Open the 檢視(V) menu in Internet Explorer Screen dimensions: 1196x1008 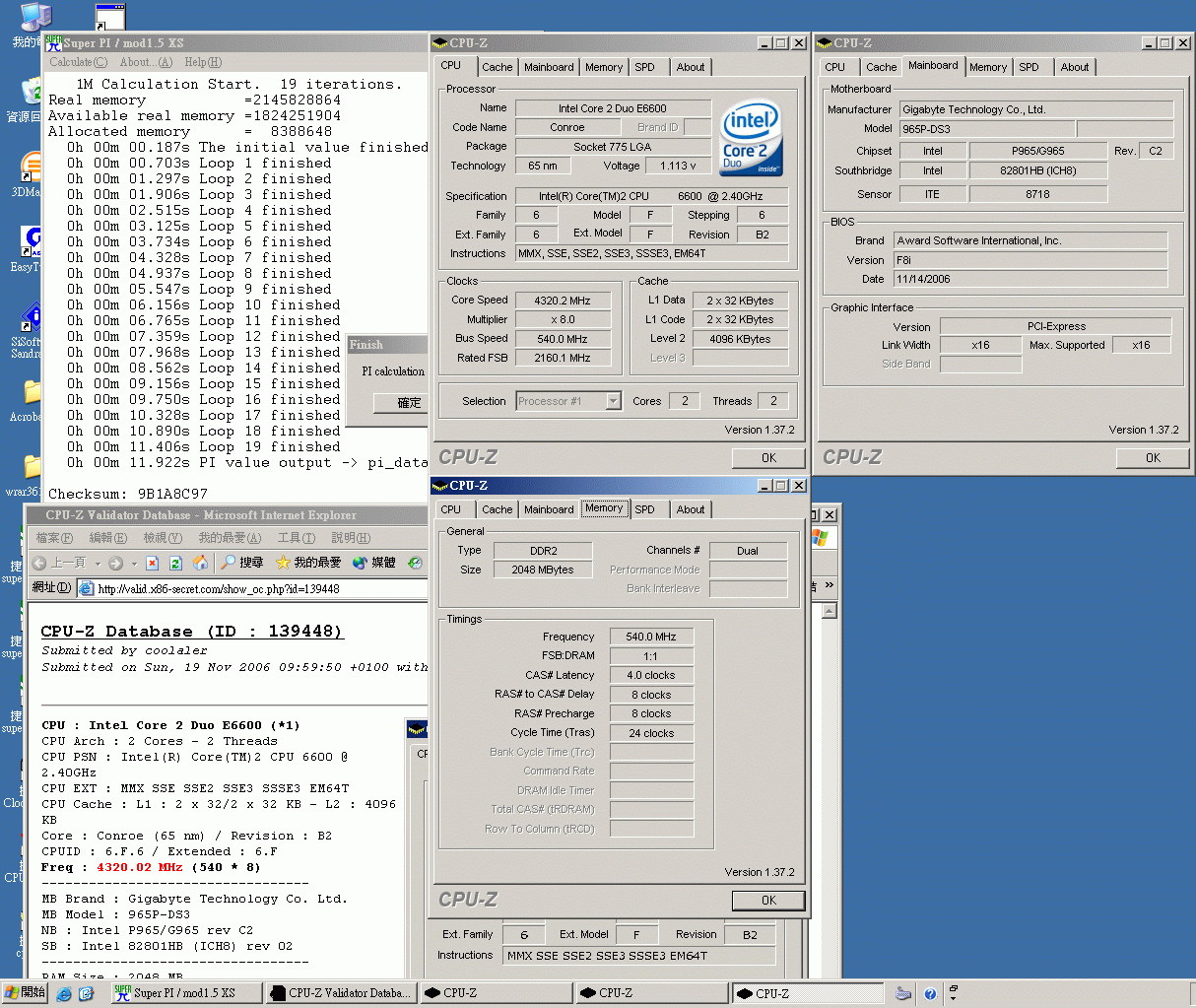click(x=163, y=538)
